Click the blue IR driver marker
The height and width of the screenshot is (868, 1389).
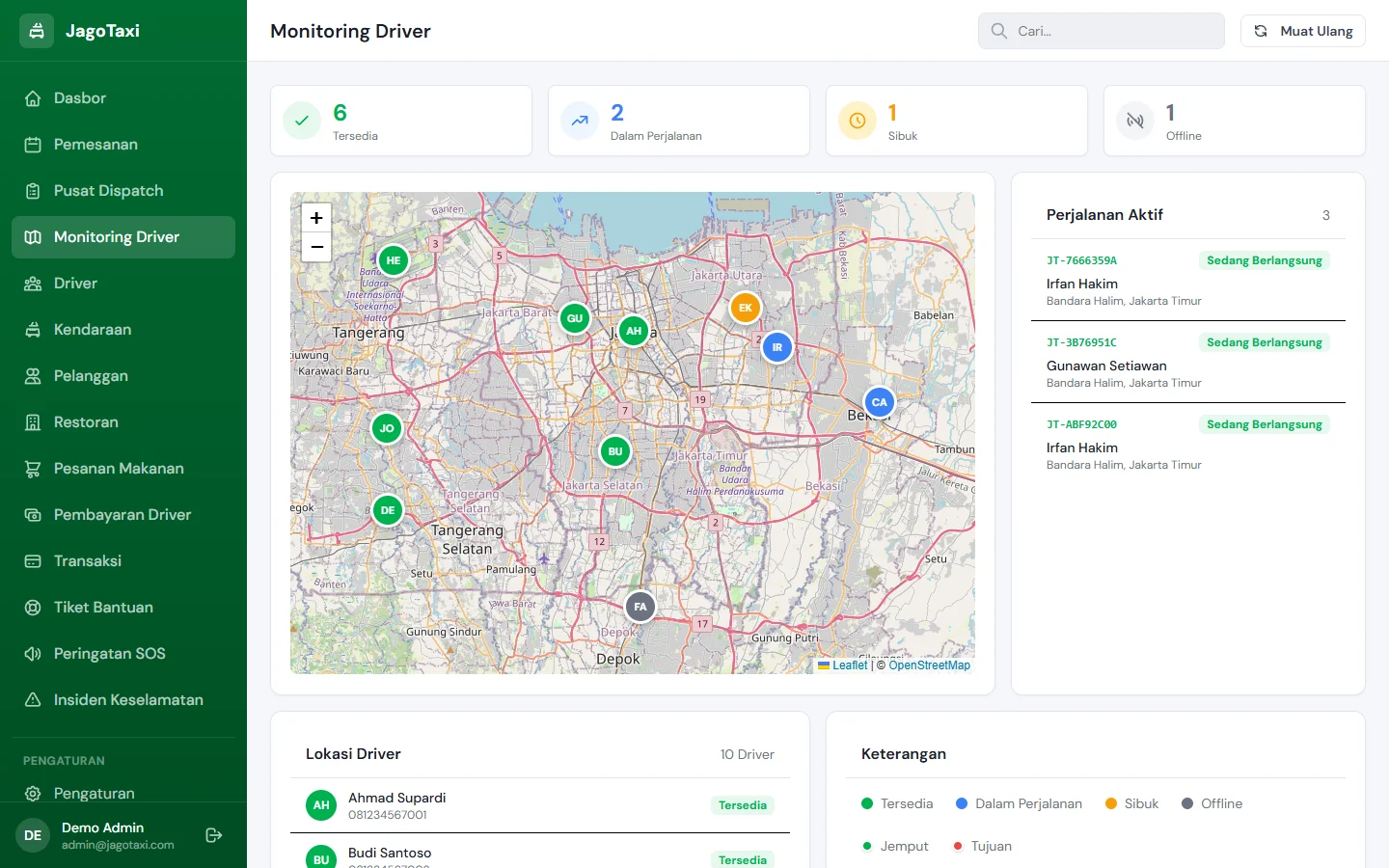777,347
